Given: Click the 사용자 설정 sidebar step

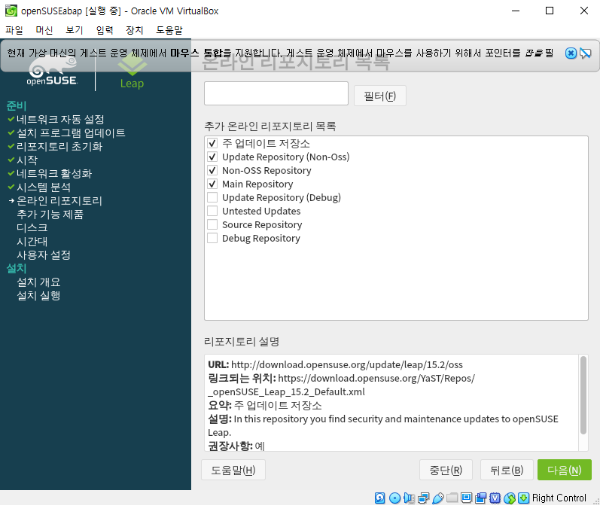Looking at the screenshot, I should pos(44,255).
